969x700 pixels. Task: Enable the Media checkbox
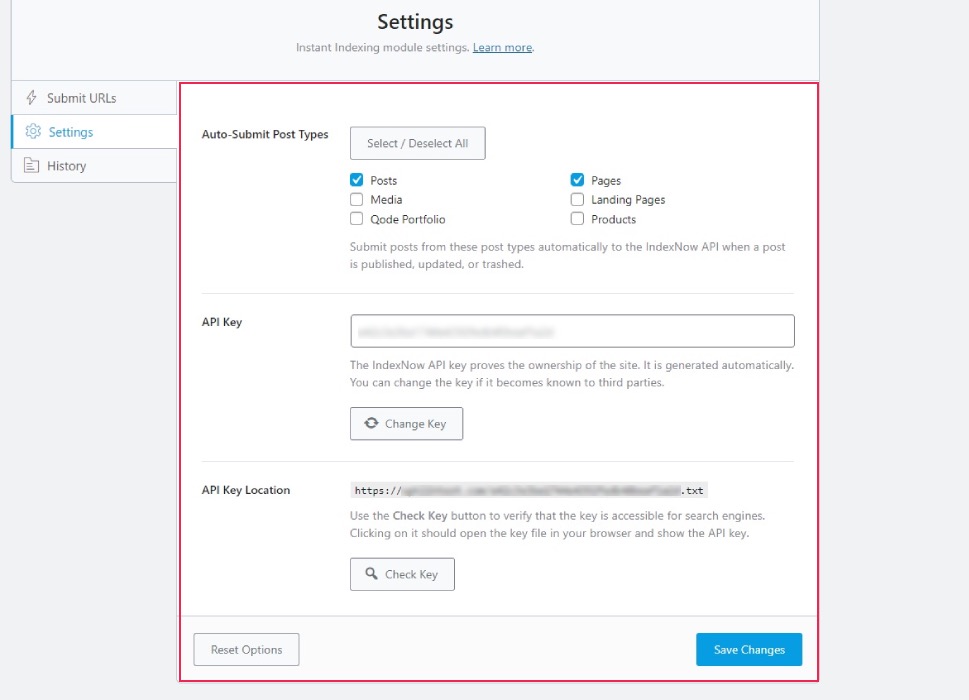(x=357, y=199)
